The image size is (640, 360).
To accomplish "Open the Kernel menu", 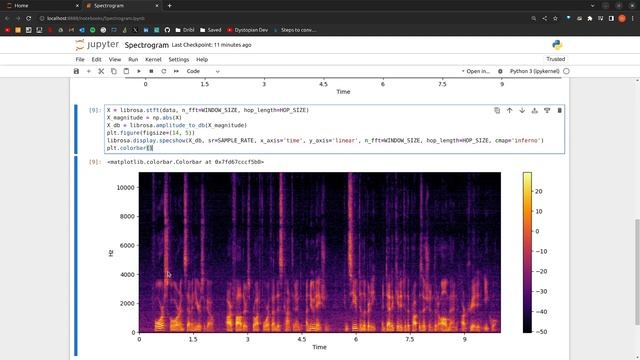I will (153, 59).
